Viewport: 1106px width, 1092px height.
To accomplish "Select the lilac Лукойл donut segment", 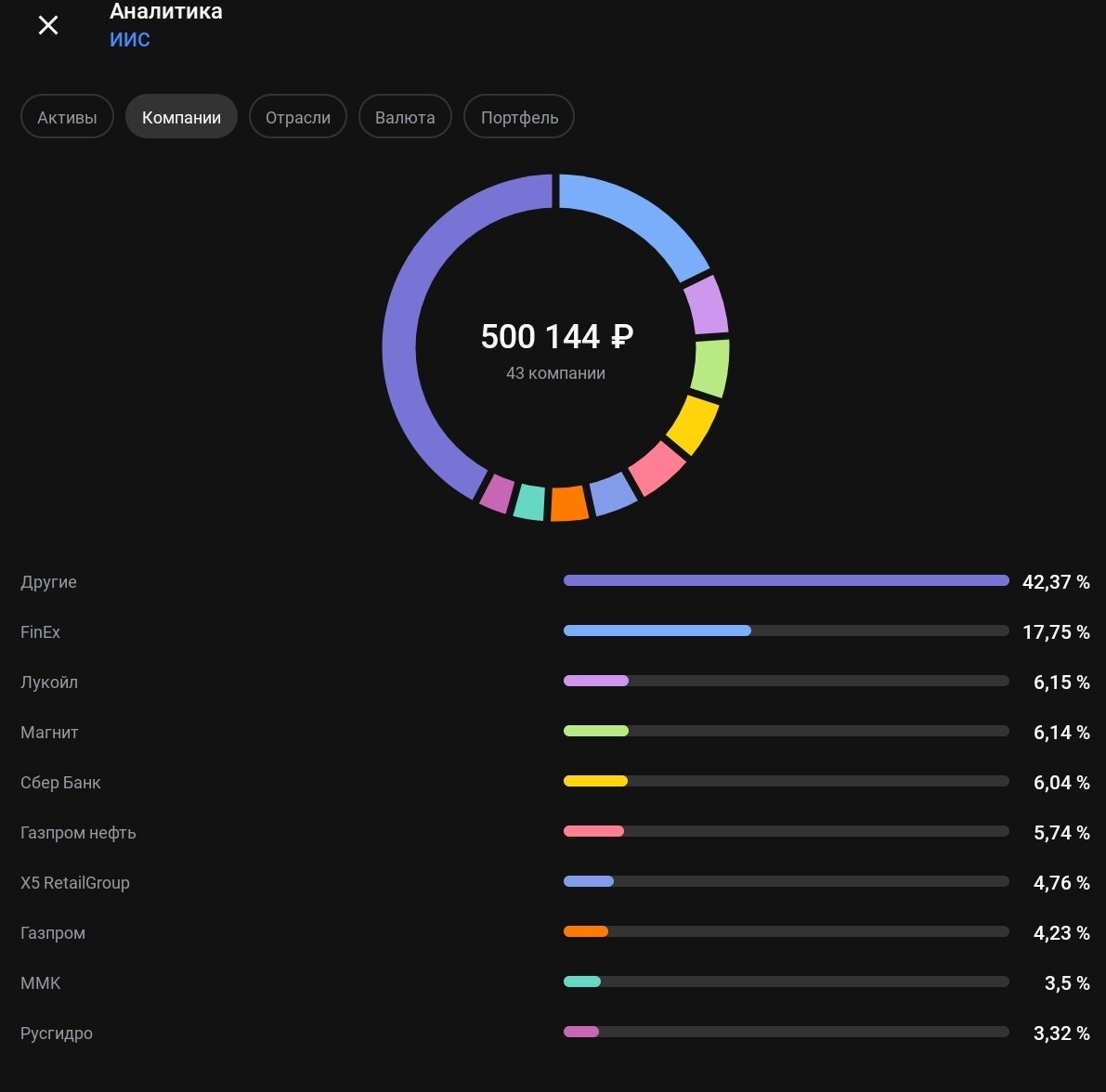I will (708, 305).
